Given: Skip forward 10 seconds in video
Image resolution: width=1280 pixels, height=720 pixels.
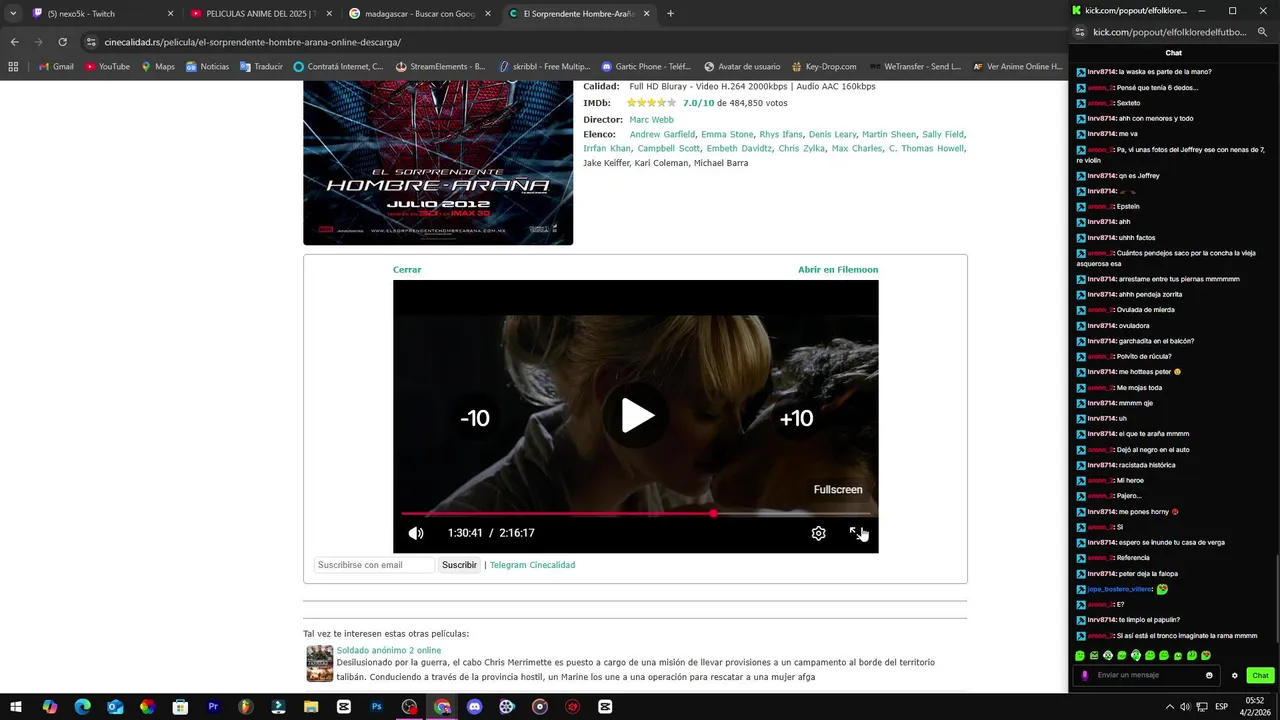Looking at the screenshot, I should click(x=796, y=418).
